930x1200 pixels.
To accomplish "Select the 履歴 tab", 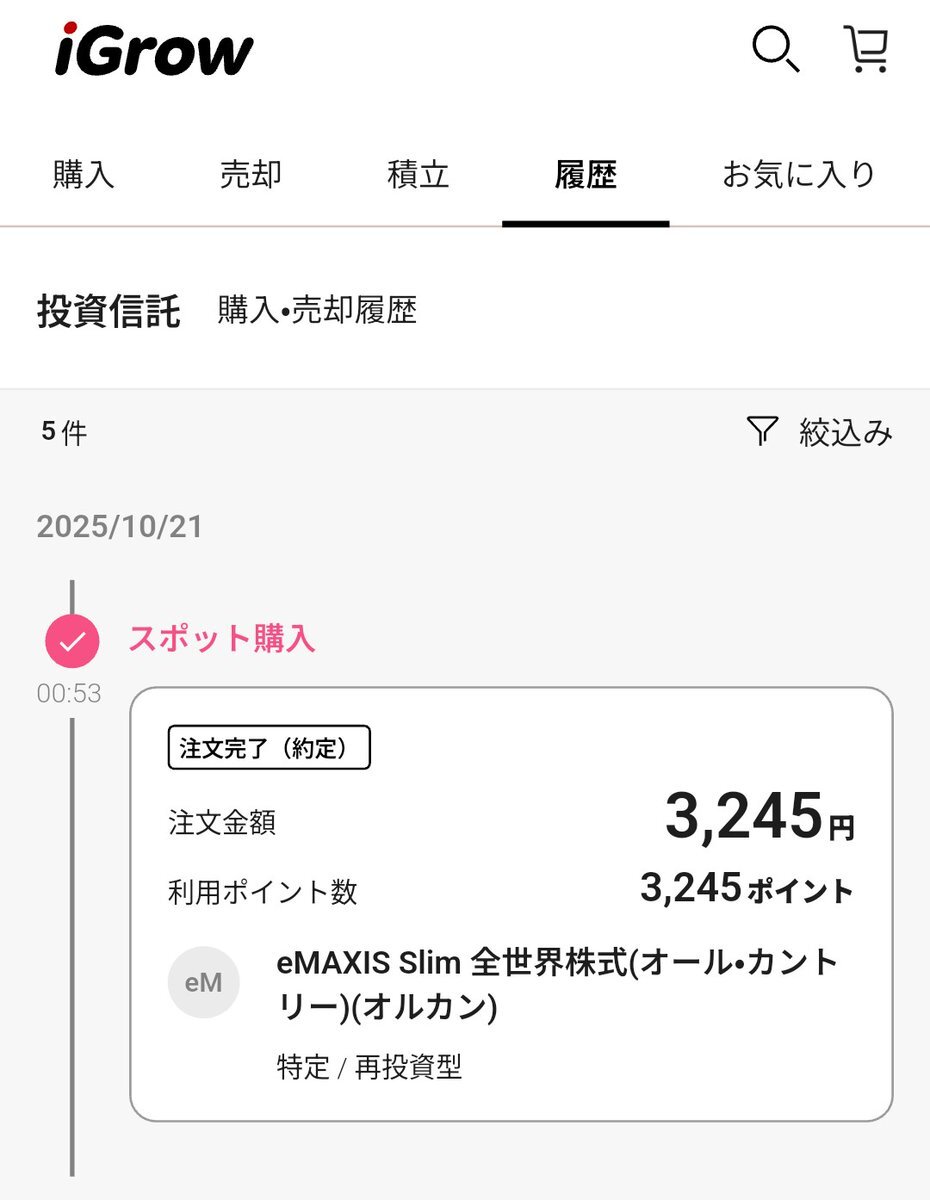I will coord(586,175).
